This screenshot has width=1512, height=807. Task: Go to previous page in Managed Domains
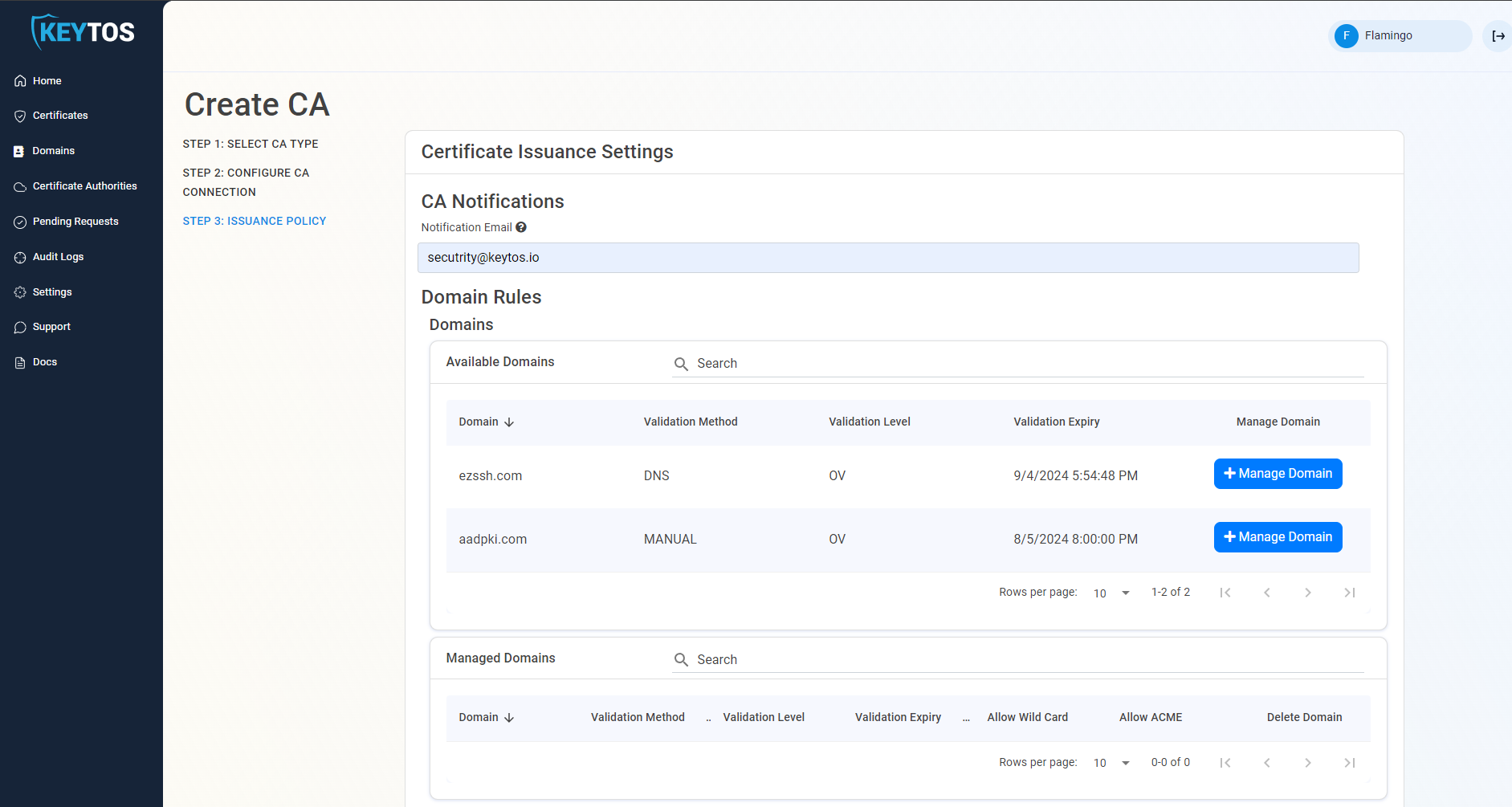[1267, 763]
